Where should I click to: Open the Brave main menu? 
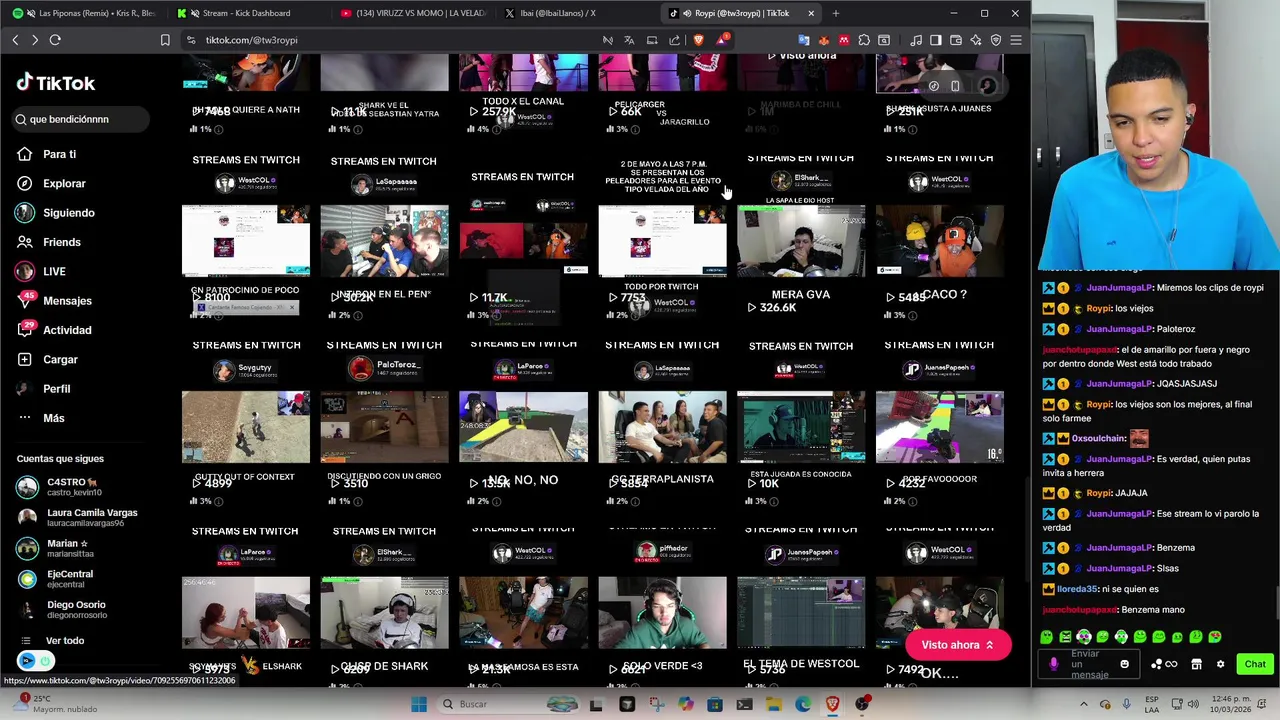click(x=1015, y=40)
